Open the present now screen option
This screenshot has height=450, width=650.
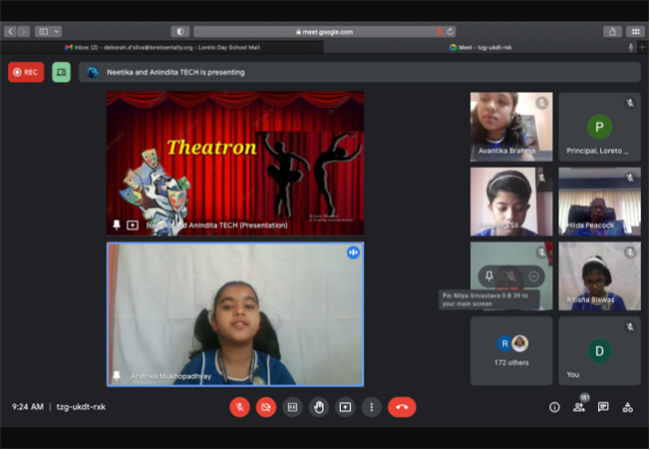(x=345, y=407)
